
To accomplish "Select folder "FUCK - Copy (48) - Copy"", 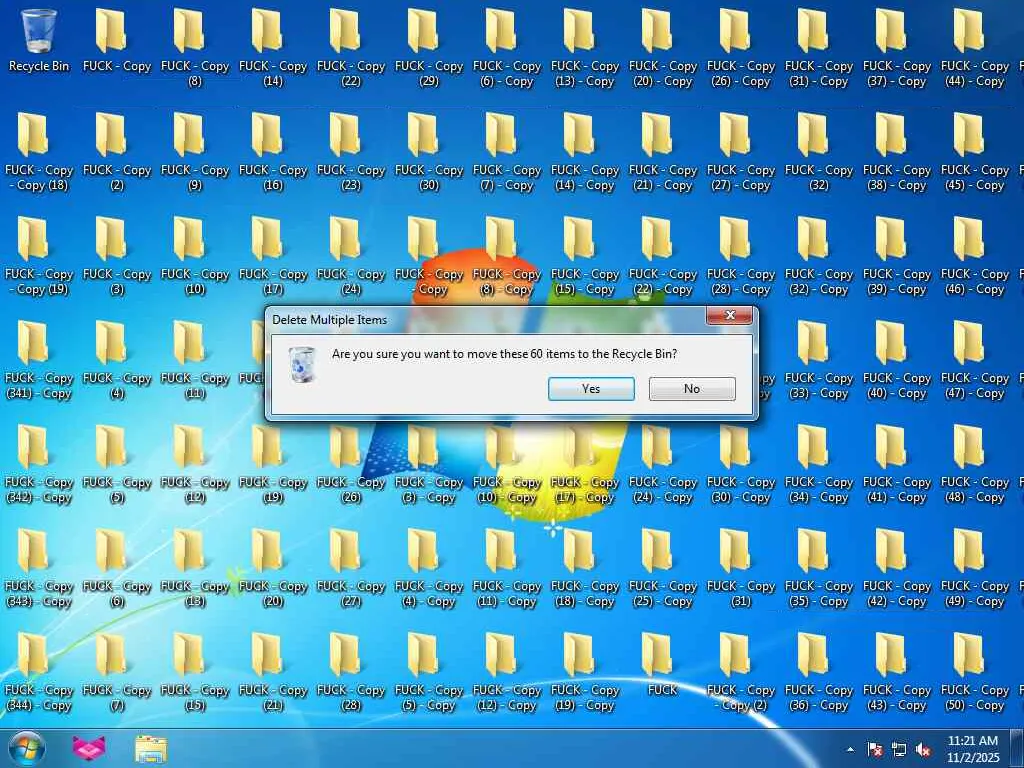I will (x=974, y=464).
